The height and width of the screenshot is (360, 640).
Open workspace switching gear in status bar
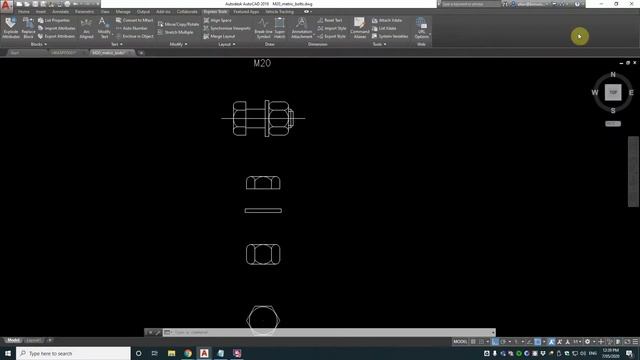587,342
